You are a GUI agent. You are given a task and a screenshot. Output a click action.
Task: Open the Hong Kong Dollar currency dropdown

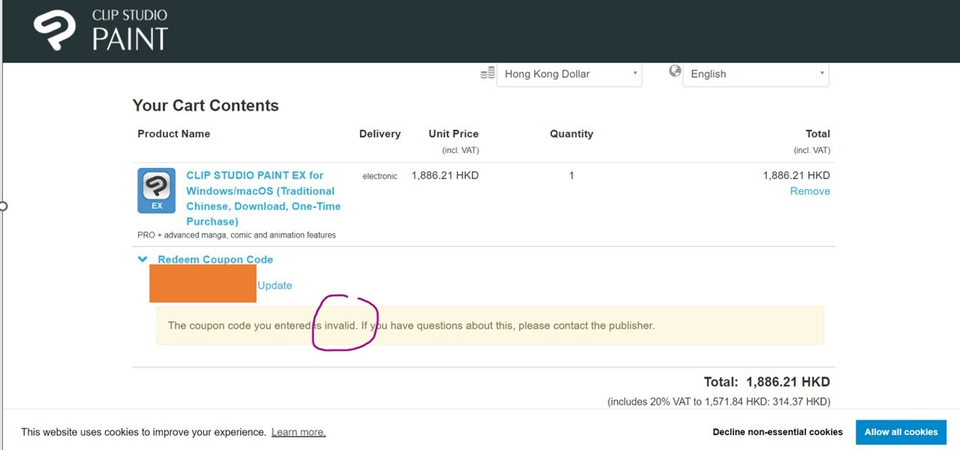tap(569, 74)
